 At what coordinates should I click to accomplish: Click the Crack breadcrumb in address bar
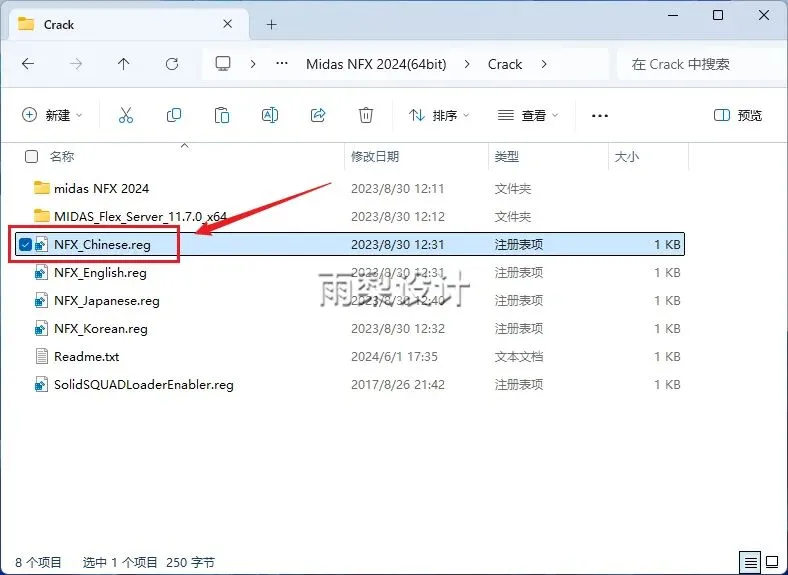pyautogui.click(x=505, y=64)
